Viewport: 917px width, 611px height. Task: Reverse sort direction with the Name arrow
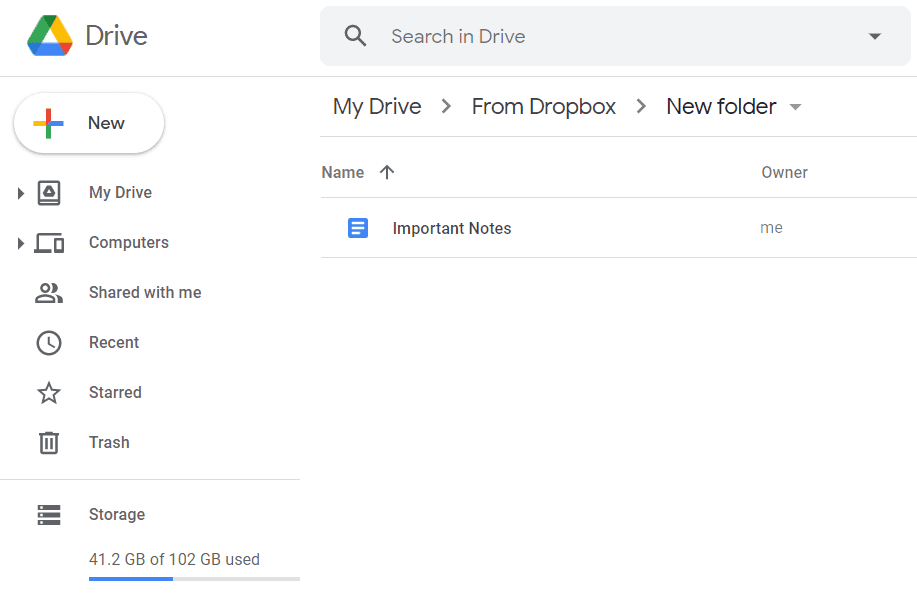pyautogui.click(x=387, y=172)
